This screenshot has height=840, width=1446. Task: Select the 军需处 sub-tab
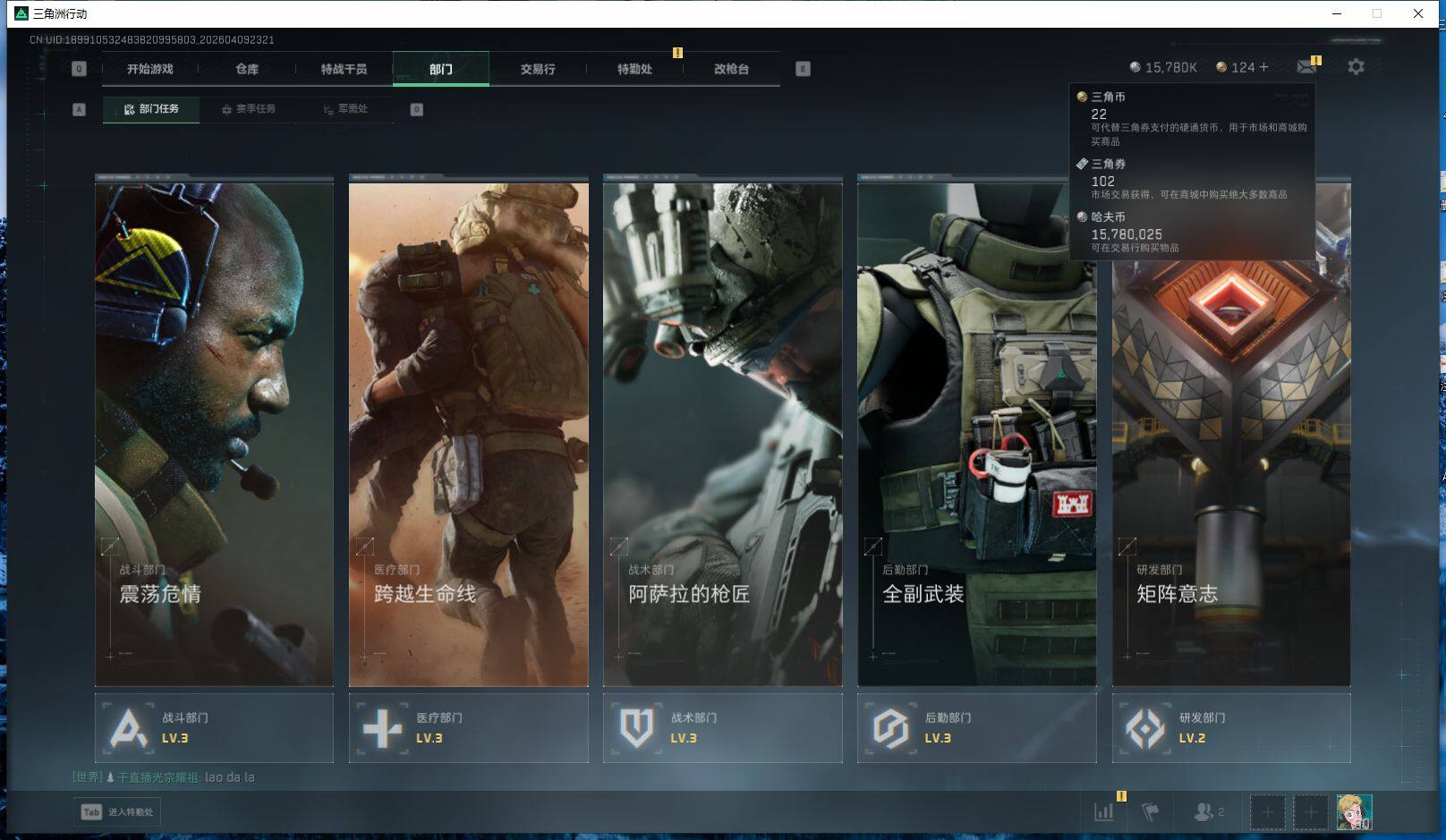345,109
